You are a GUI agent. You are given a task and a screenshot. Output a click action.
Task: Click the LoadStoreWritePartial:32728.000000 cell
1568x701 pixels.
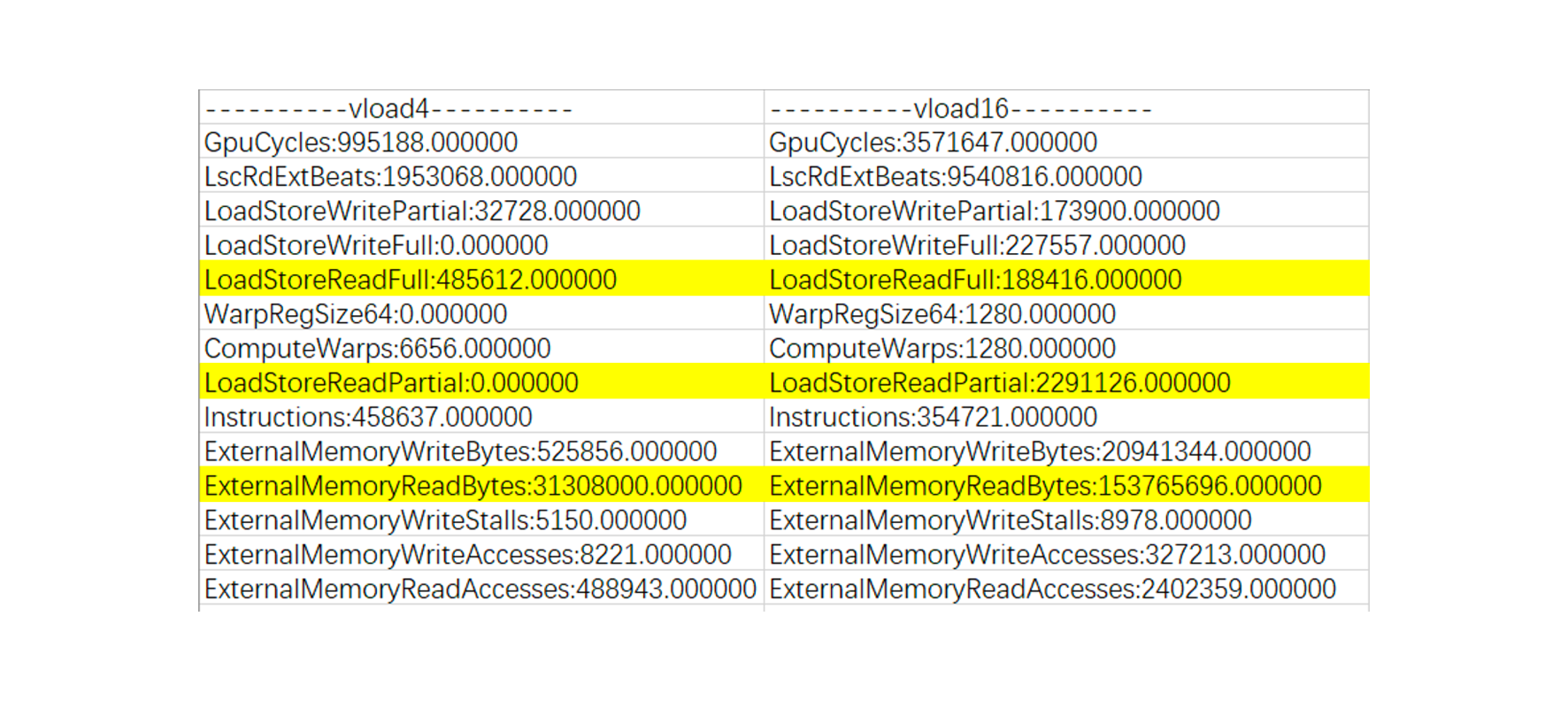(481, 211)
